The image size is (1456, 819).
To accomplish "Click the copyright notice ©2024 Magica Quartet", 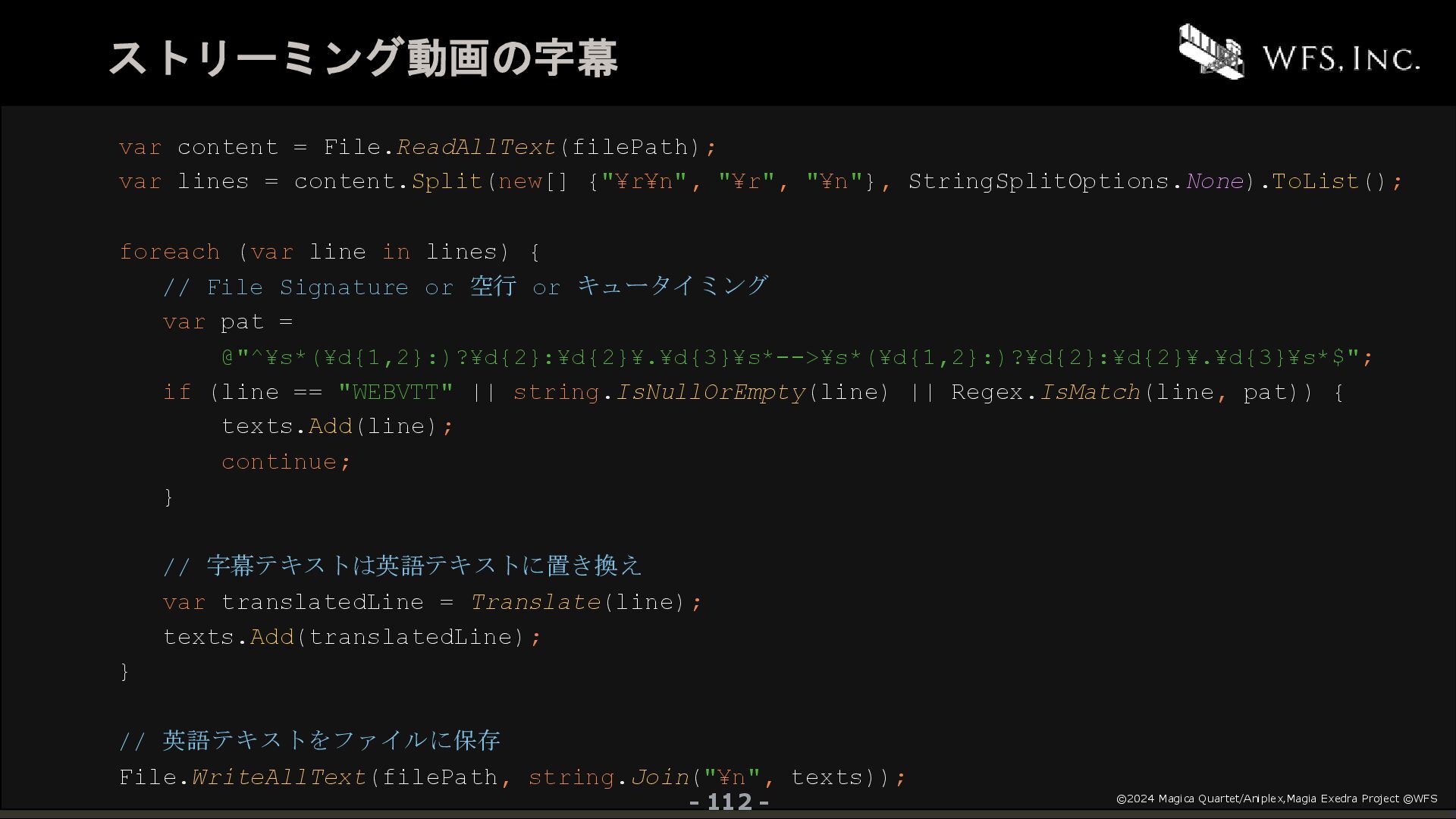I will 1277,799.
